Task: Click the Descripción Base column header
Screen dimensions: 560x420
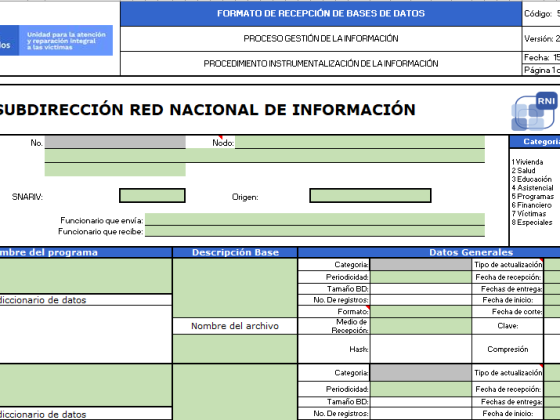Action: (x=235, y=252)
